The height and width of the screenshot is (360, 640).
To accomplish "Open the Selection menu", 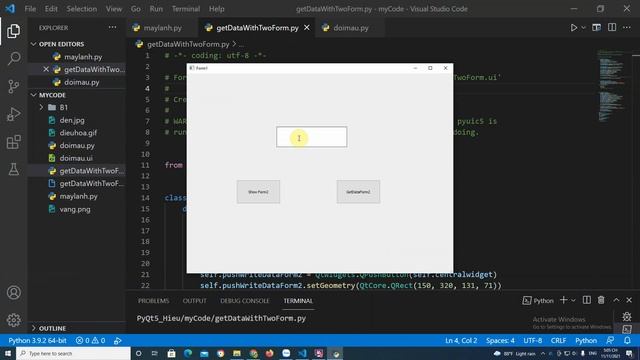I will [82, 9].
